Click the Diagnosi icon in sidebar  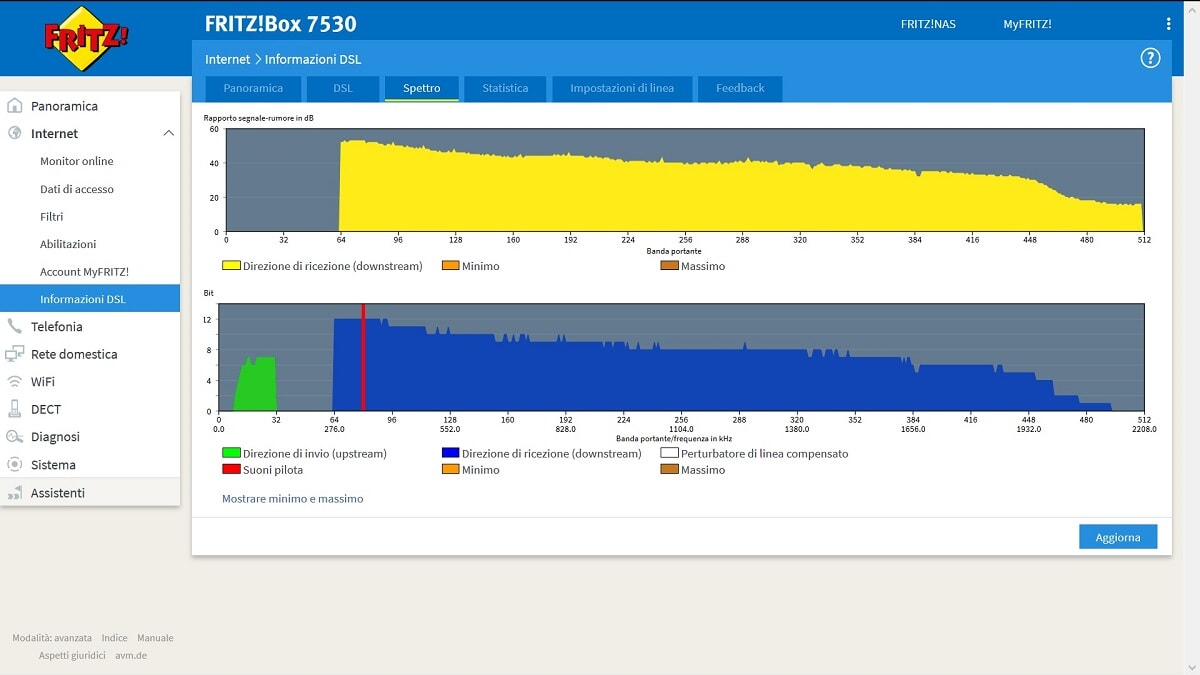point(14,437)
